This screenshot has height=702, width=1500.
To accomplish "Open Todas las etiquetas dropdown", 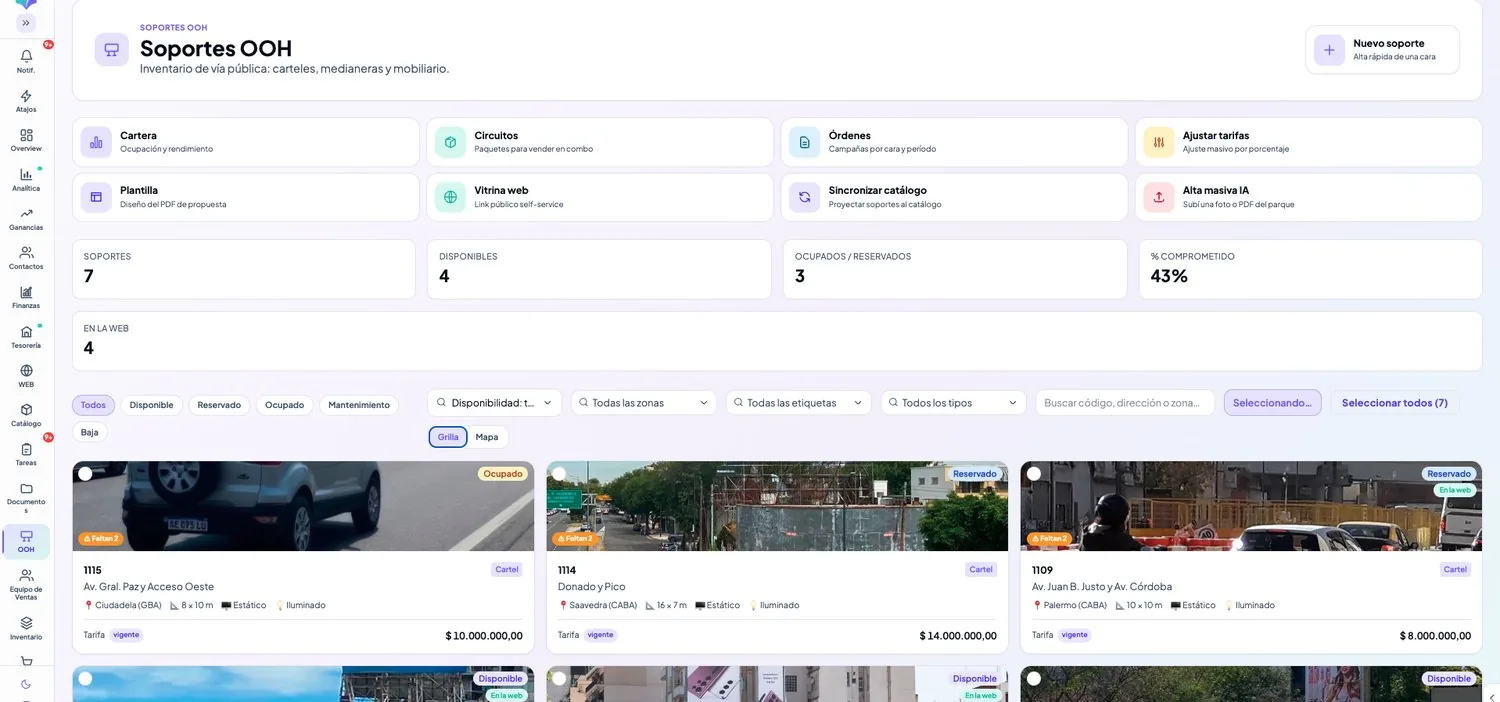I will click(x=799, y=403).
